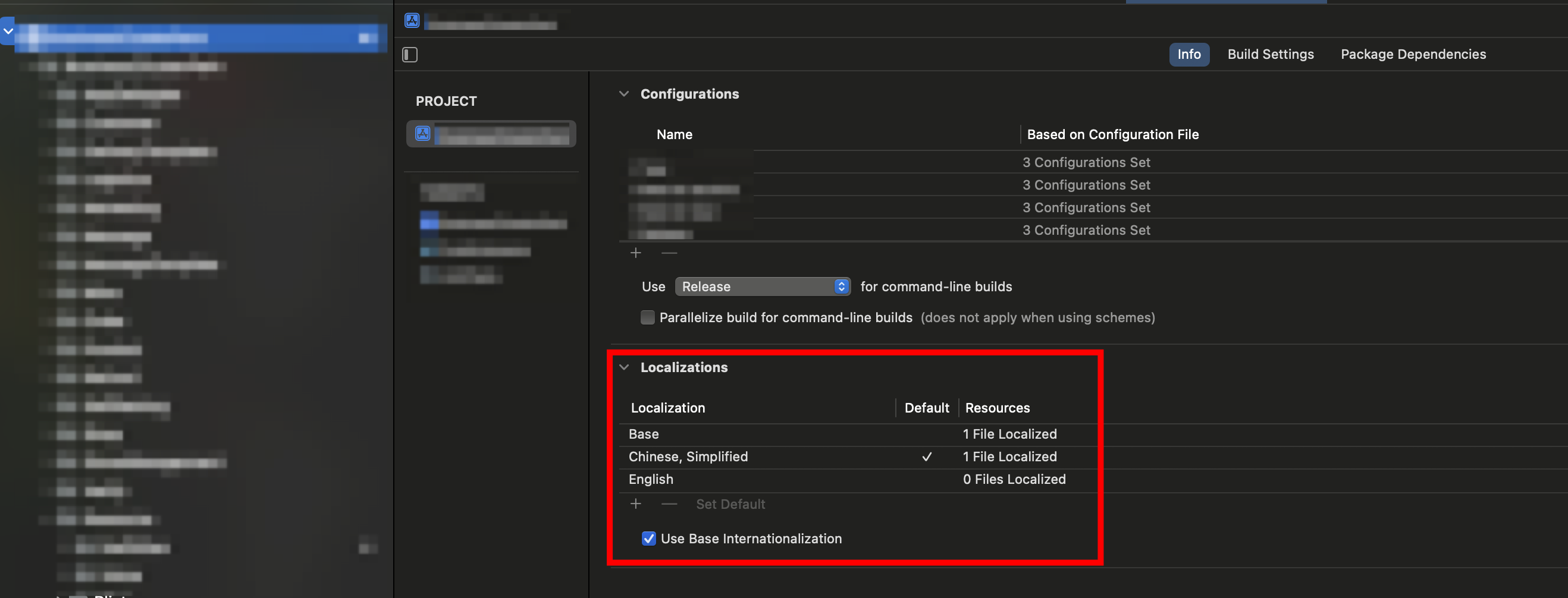Viewport: 1568px width, 598px height.
Task: Select the project item under PROJECT heading
Action: click(x=491, y=134)
